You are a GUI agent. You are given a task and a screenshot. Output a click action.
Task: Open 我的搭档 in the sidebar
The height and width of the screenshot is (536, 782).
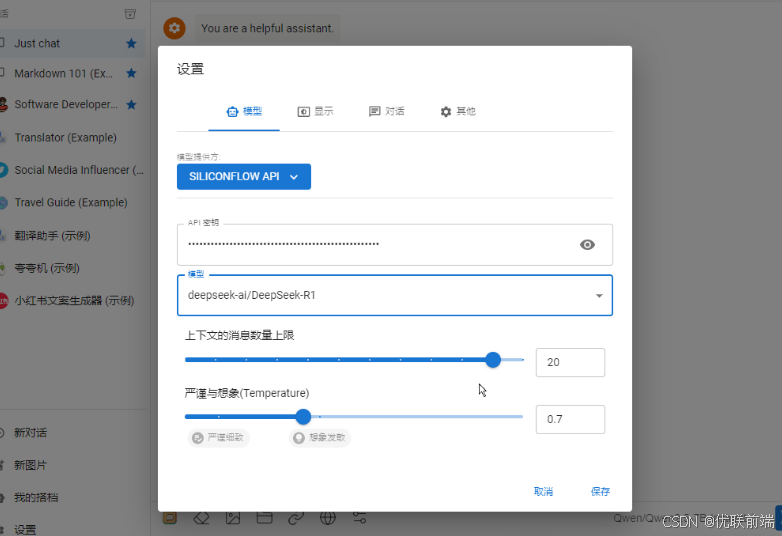point(36,498)
